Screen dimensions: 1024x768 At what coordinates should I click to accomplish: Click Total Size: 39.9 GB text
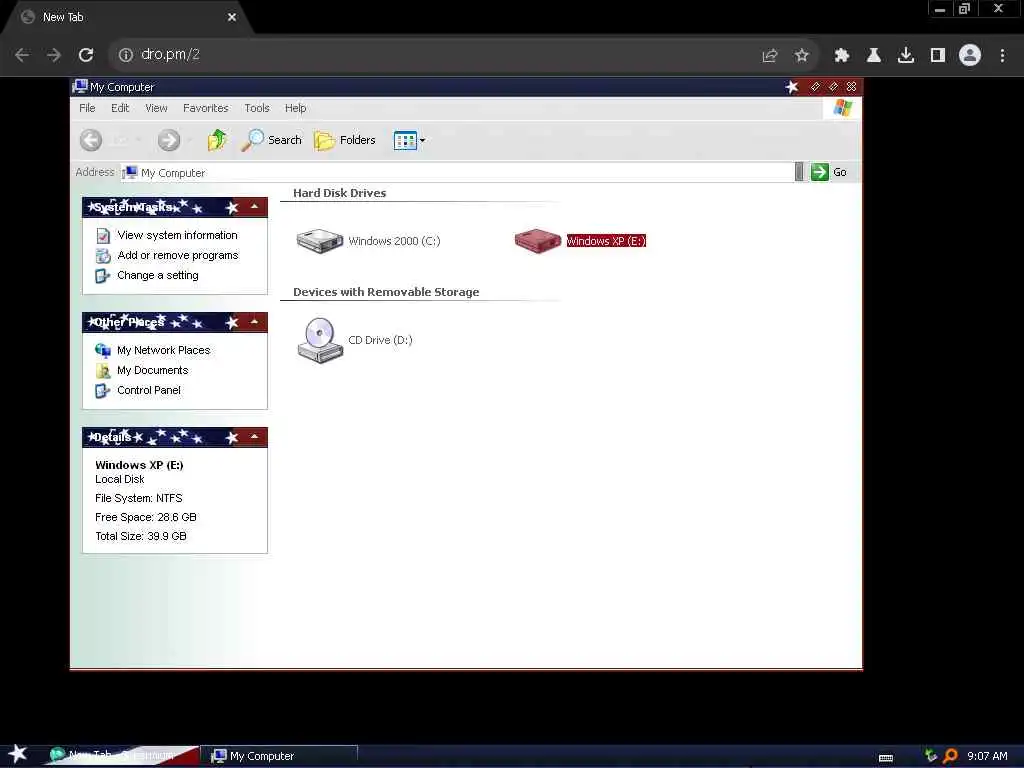(x=140, y=536)
